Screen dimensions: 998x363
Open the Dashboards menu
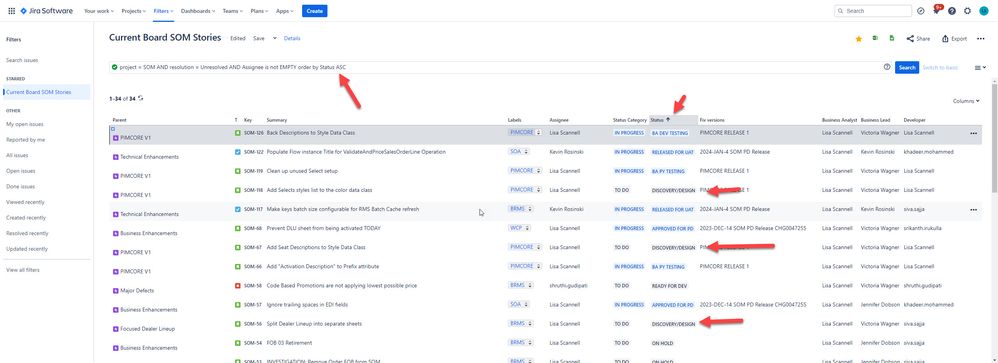[x=197, y=11]
